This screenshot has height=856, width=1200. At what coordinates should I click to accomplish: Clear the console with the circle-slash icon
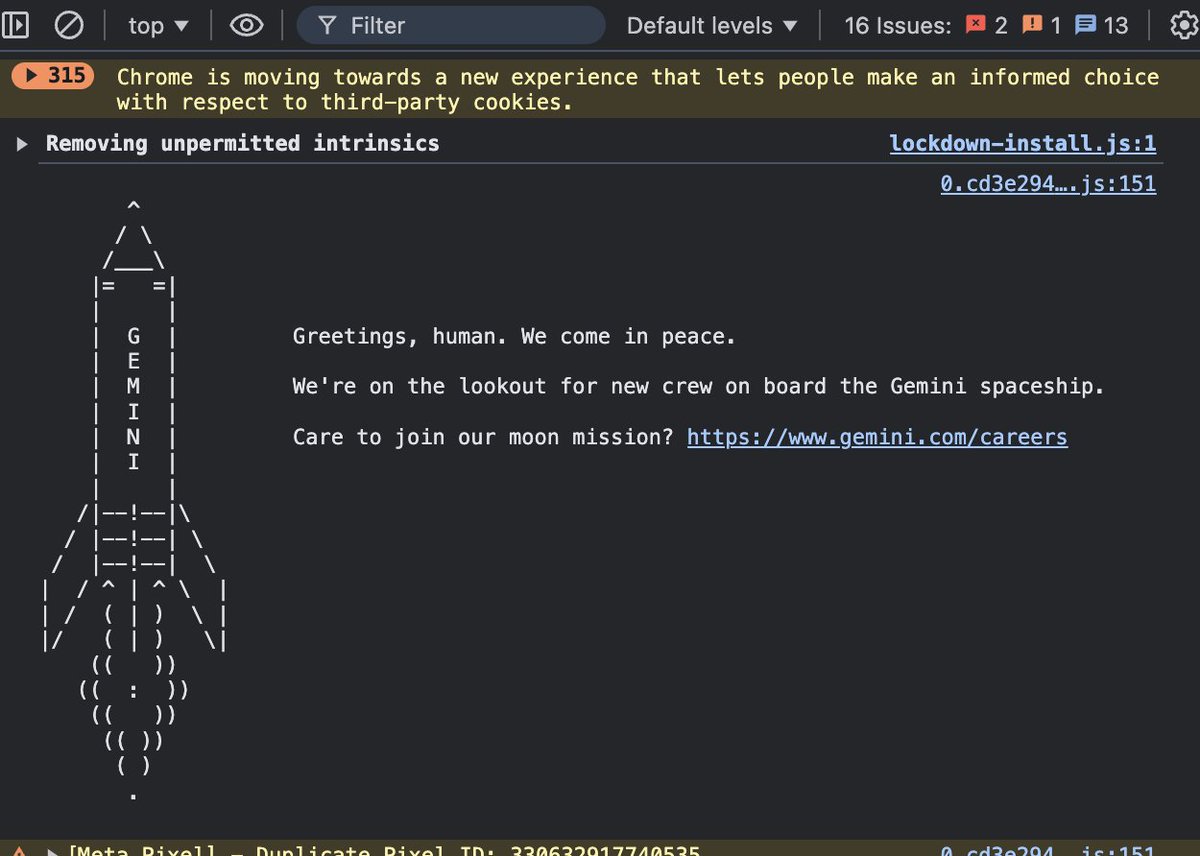tap(68, 25)
